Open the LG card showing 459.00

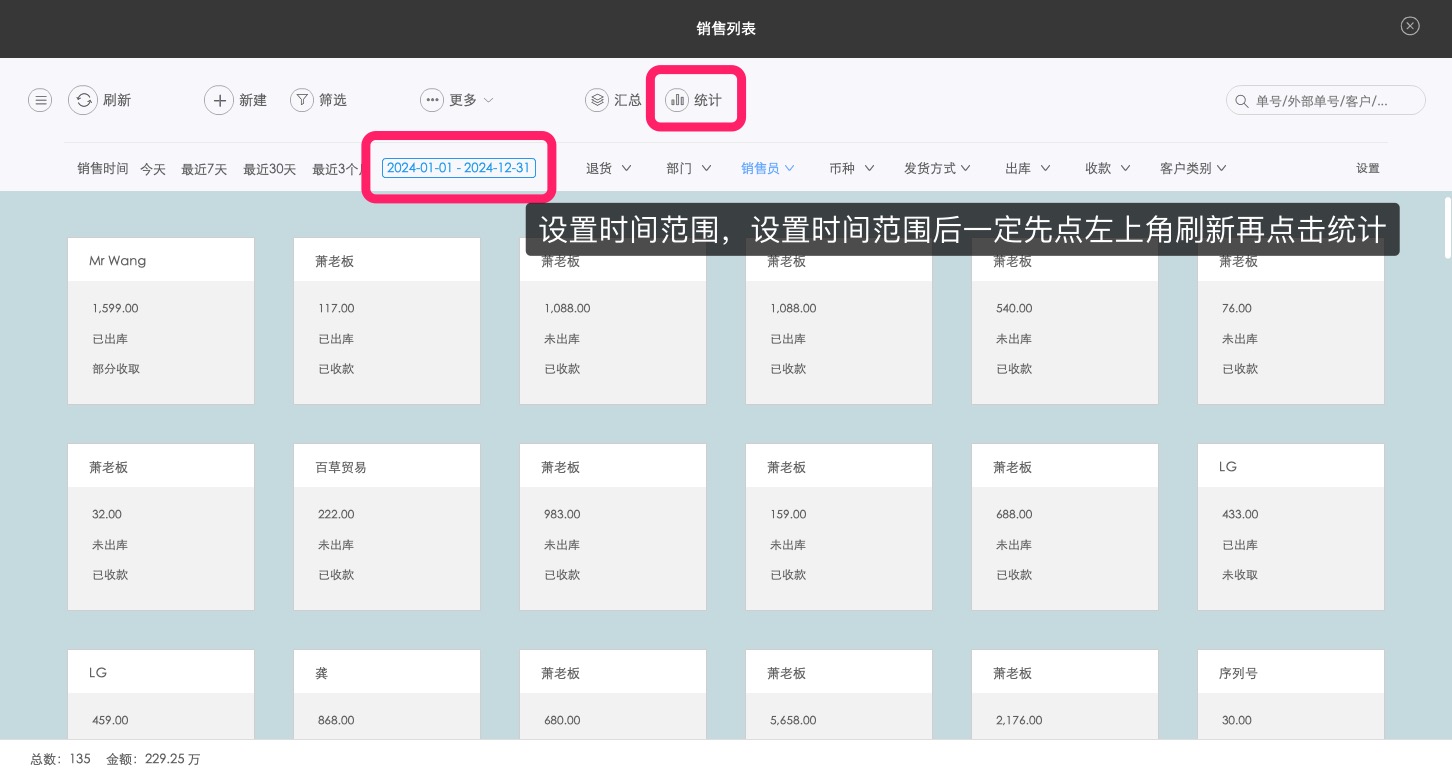(161, 695)
